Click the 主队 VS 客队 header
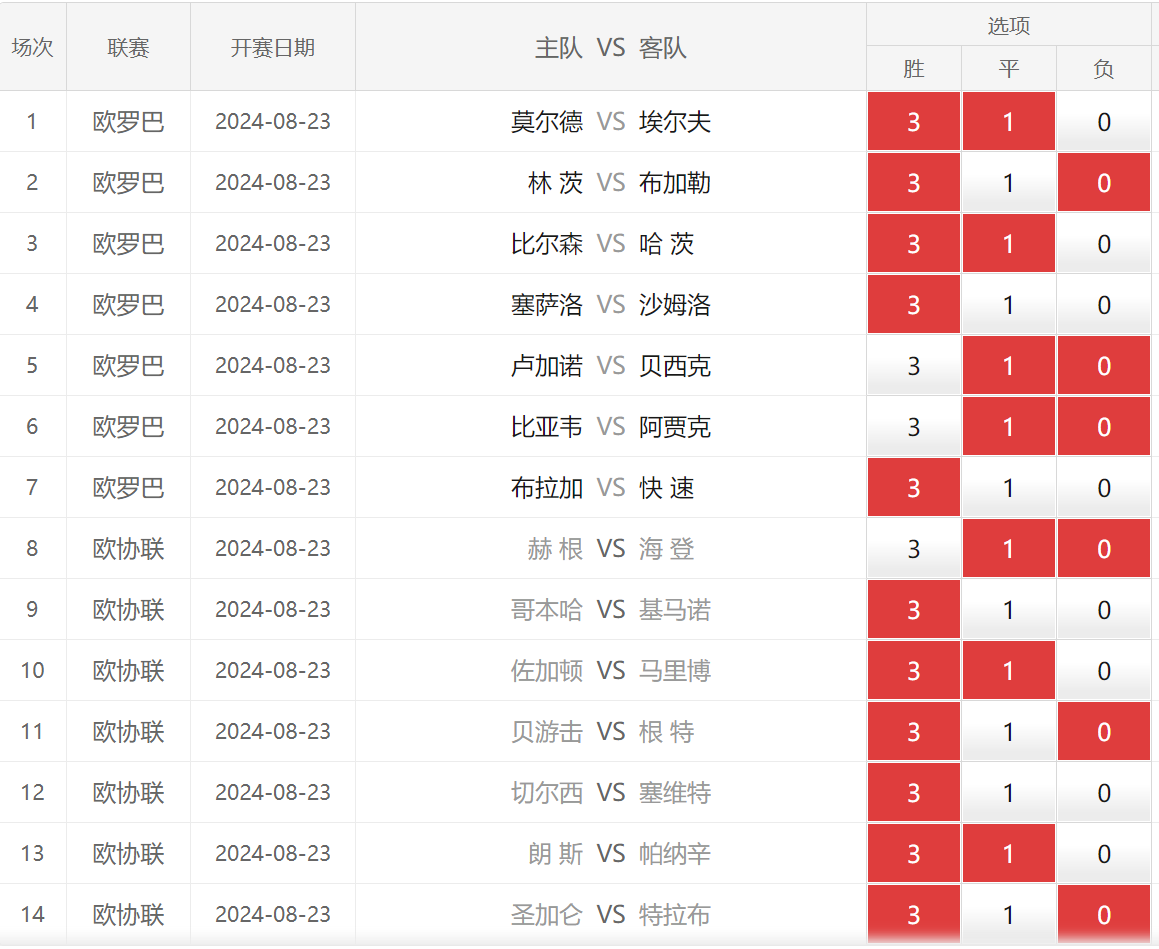This screenshot has height=949, width=1159. [611, 47]
